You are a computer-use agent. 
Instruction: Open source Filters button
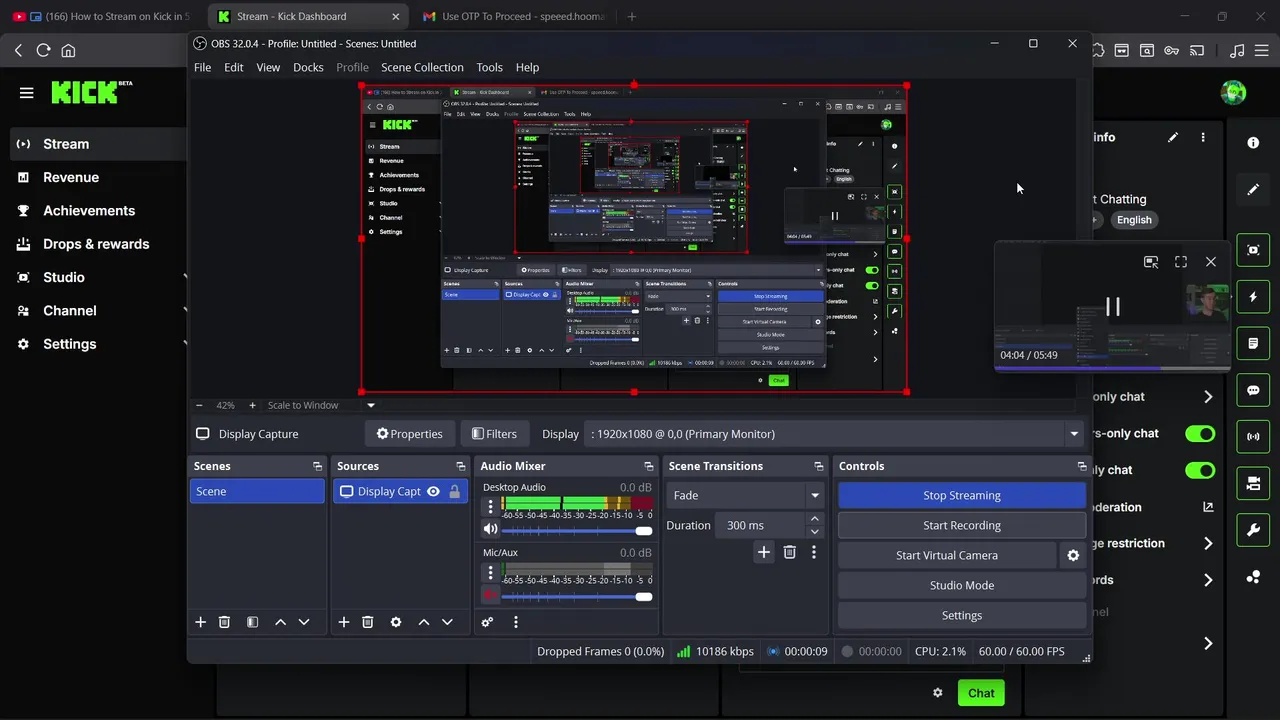click(x=494, y=434)
